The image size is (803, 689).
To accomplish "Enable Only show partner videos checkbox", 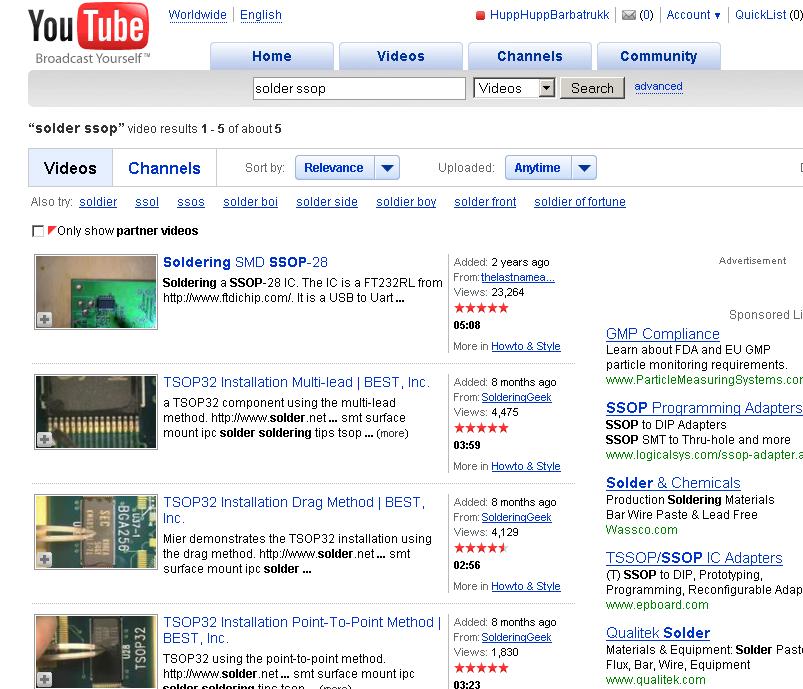I will pos(38,231).
